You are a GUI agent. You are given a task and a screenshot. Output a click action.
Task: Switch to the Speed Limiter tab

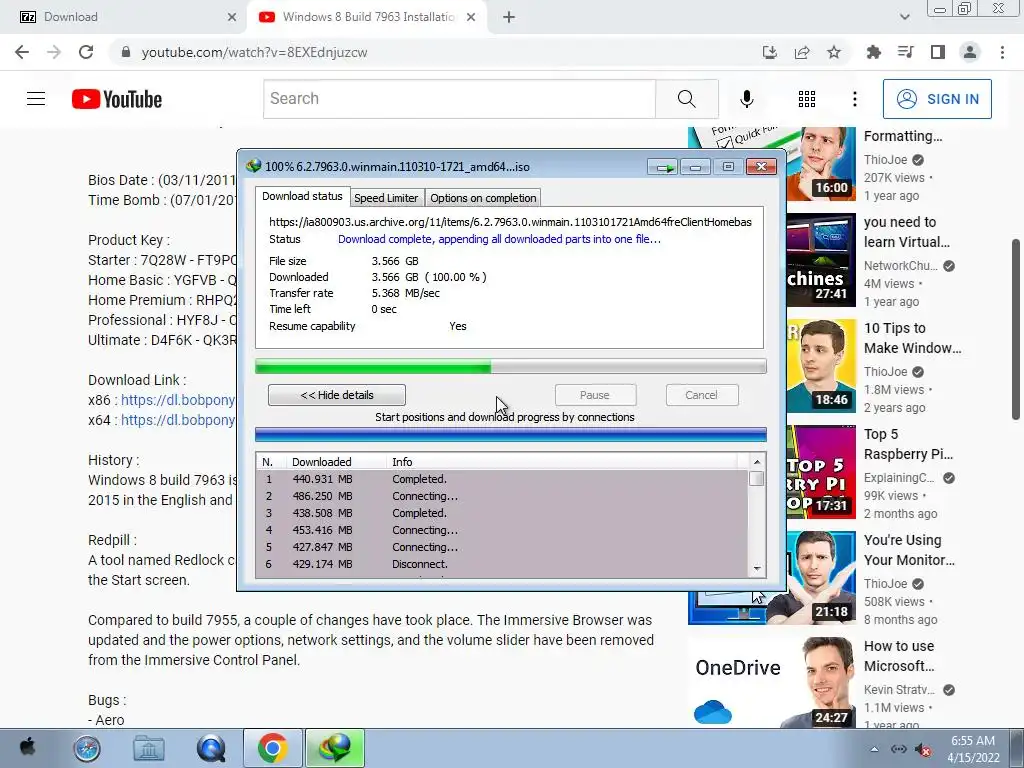(386, 198)
